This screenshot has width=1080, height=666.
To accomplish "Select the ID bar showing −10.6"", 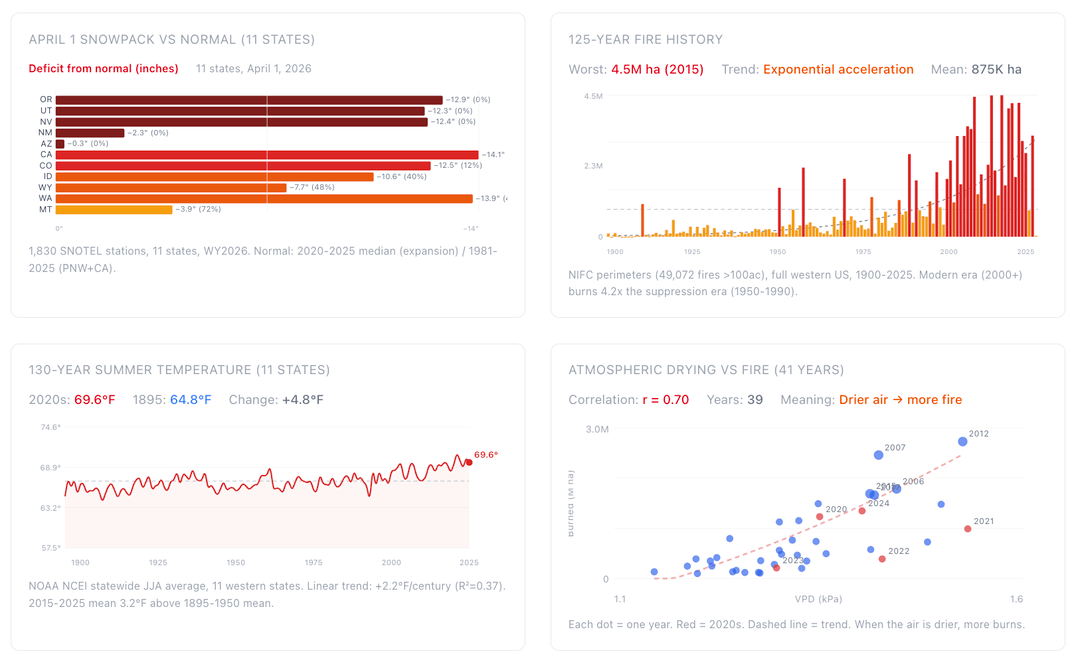I will [x=214, y=177].
